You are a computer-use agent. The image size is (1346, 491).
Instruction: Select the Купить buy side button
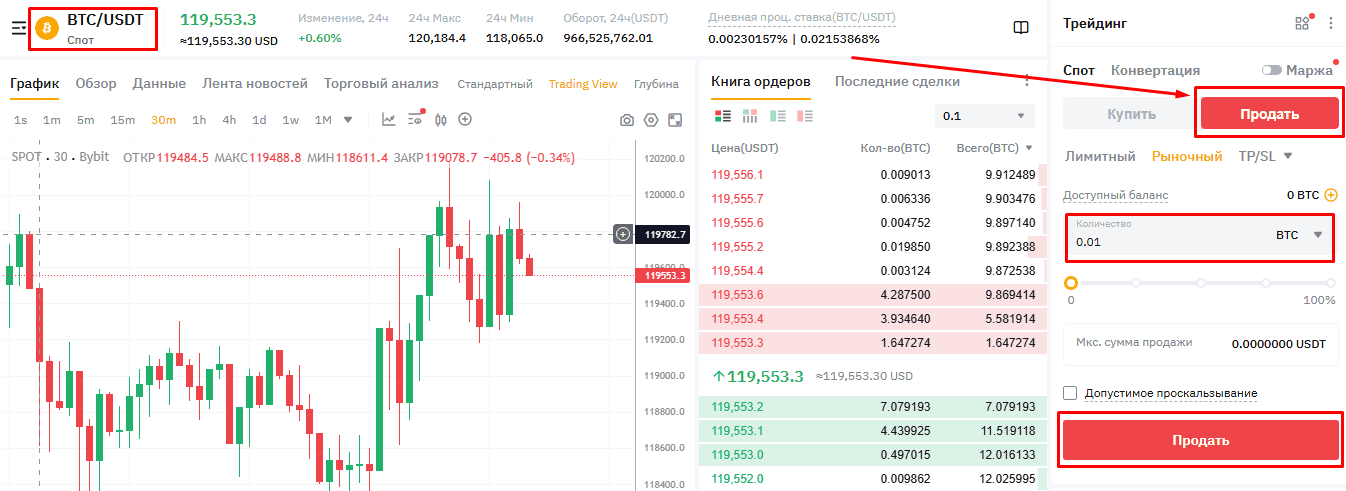click(x=1131, y=114)
